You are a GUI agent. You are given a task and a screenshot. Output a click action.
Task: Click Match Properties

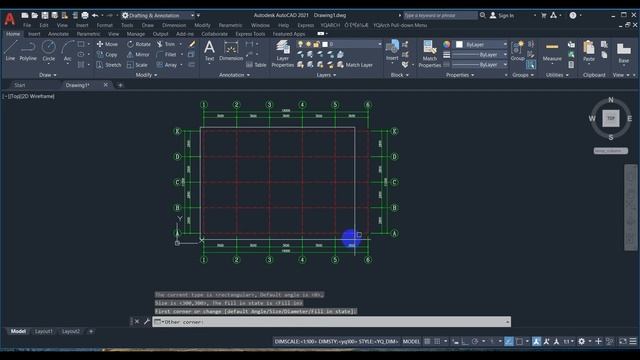[429, 53]
